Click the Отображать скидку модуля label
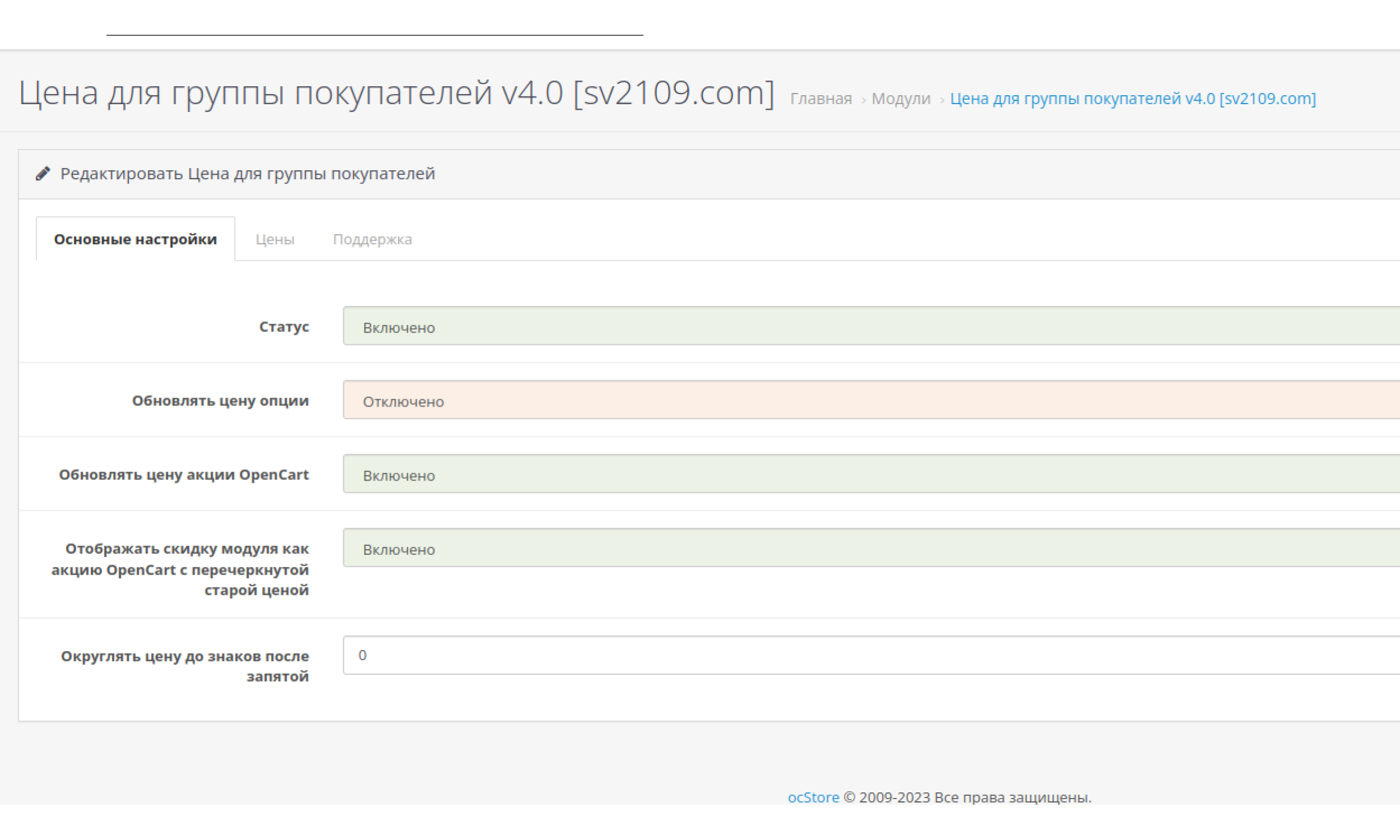The width and height of the screenshot is (1400, 840). click(181, 569)
